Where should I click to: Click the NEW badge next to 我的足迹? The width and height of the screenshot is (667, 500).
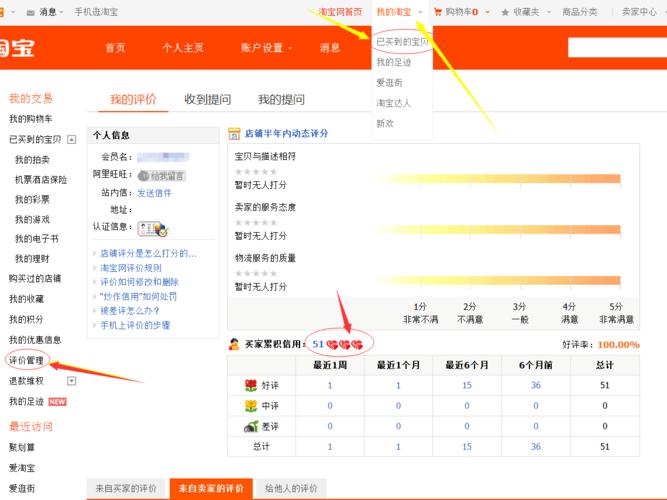pos(57,402)
